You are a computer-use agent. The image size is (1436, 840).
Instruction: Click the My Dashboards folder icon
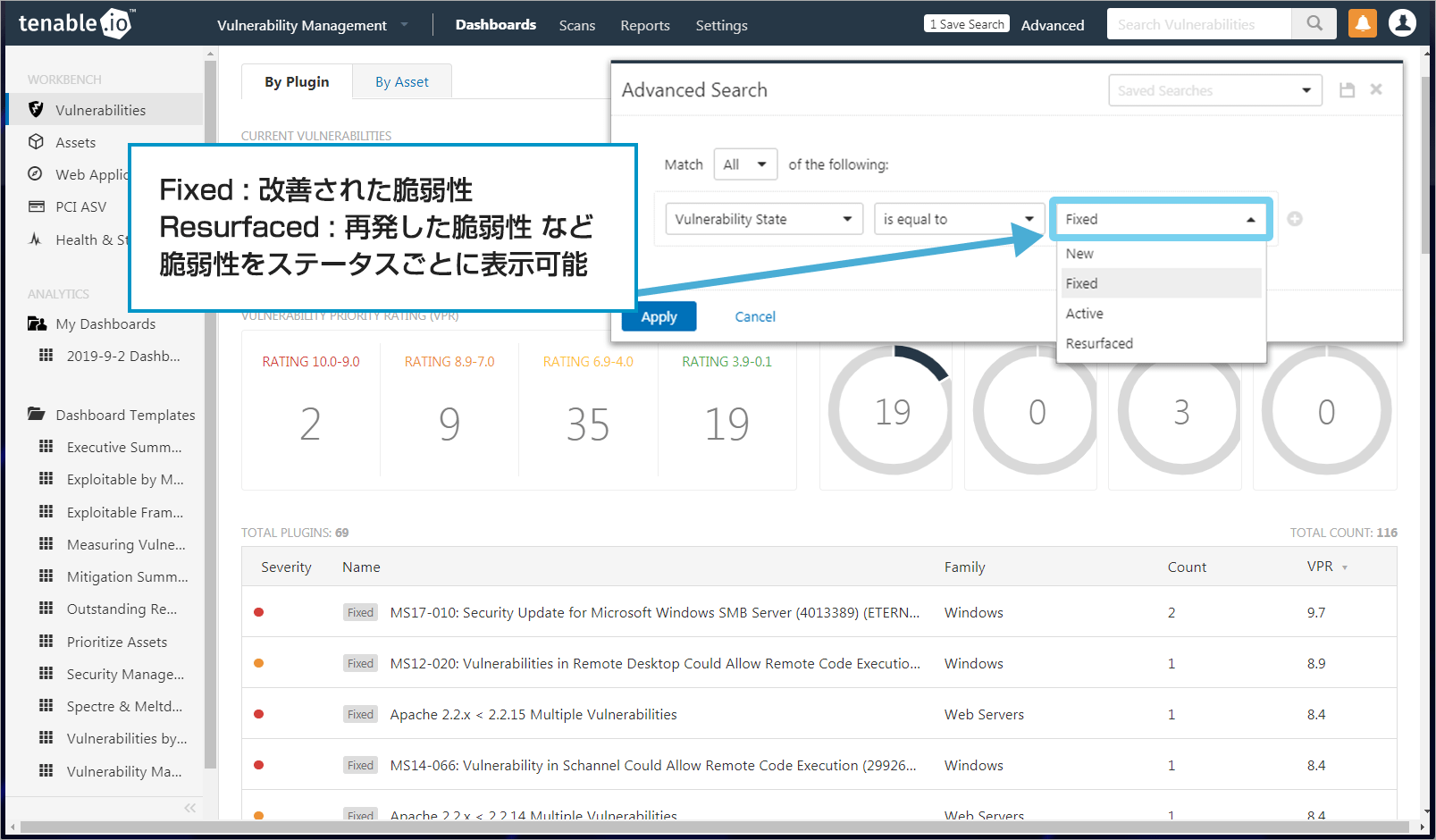37,323
